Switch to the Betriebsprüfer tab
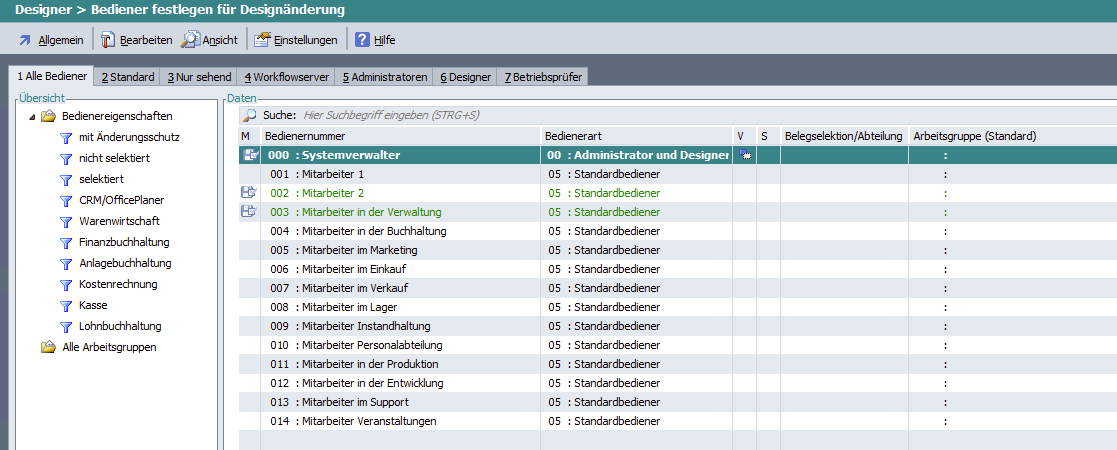The width and height of the screenshot is (1117, 450). click(x=544, y=77)
